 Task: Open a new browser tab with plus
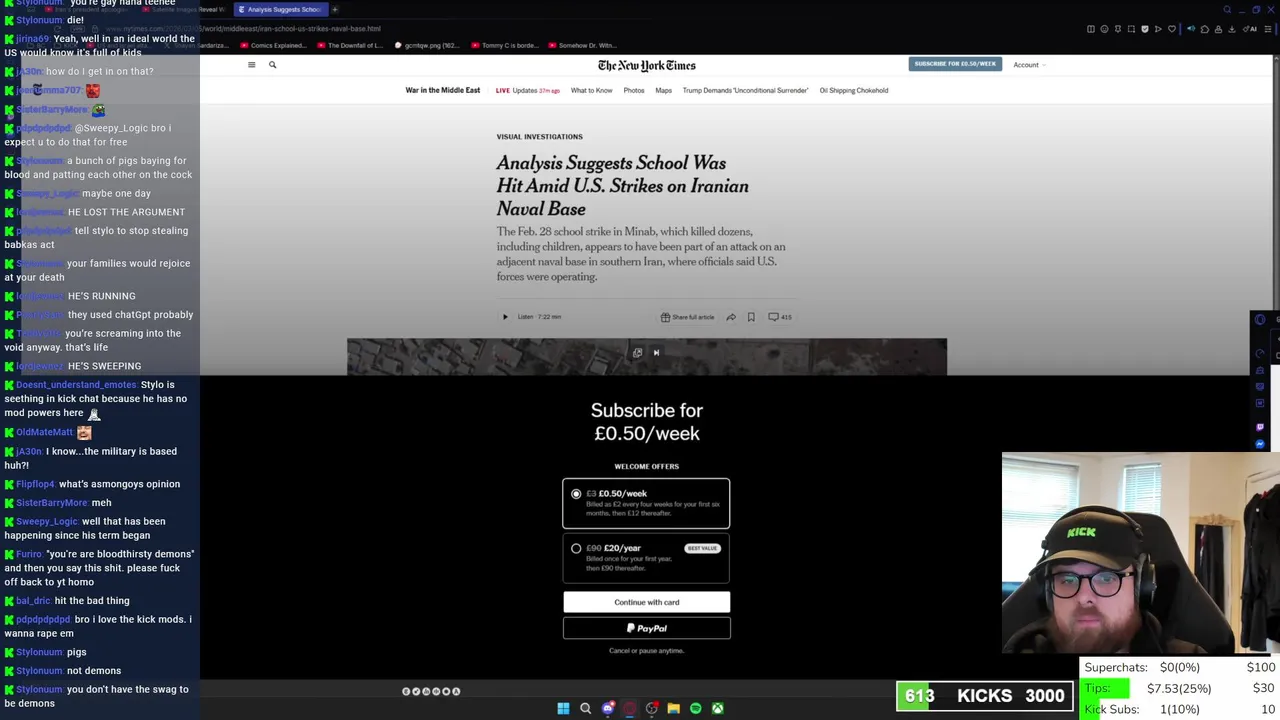(335, 9)
